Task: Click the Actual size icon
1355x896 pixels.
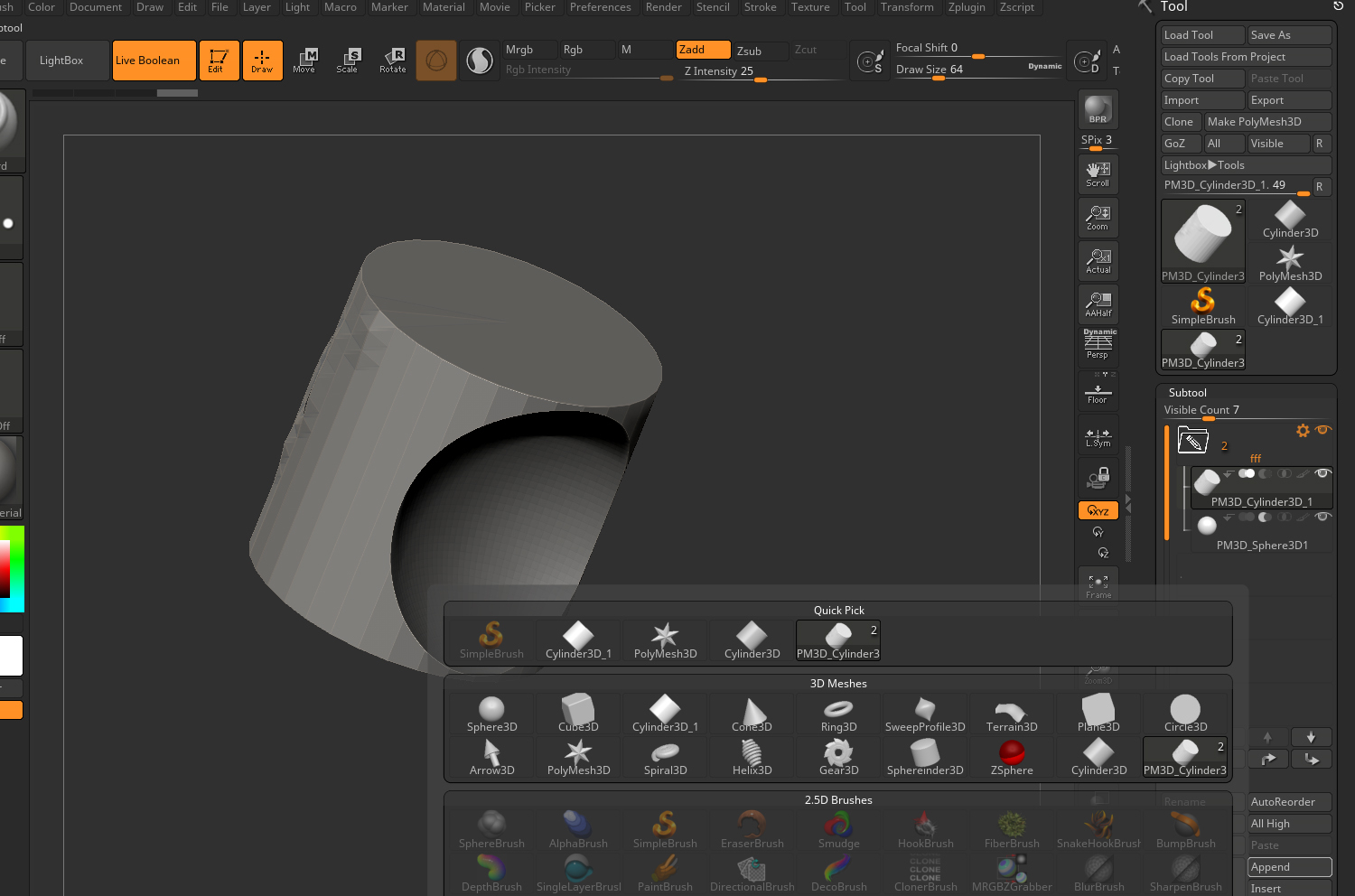Action: coord(1098,261)
